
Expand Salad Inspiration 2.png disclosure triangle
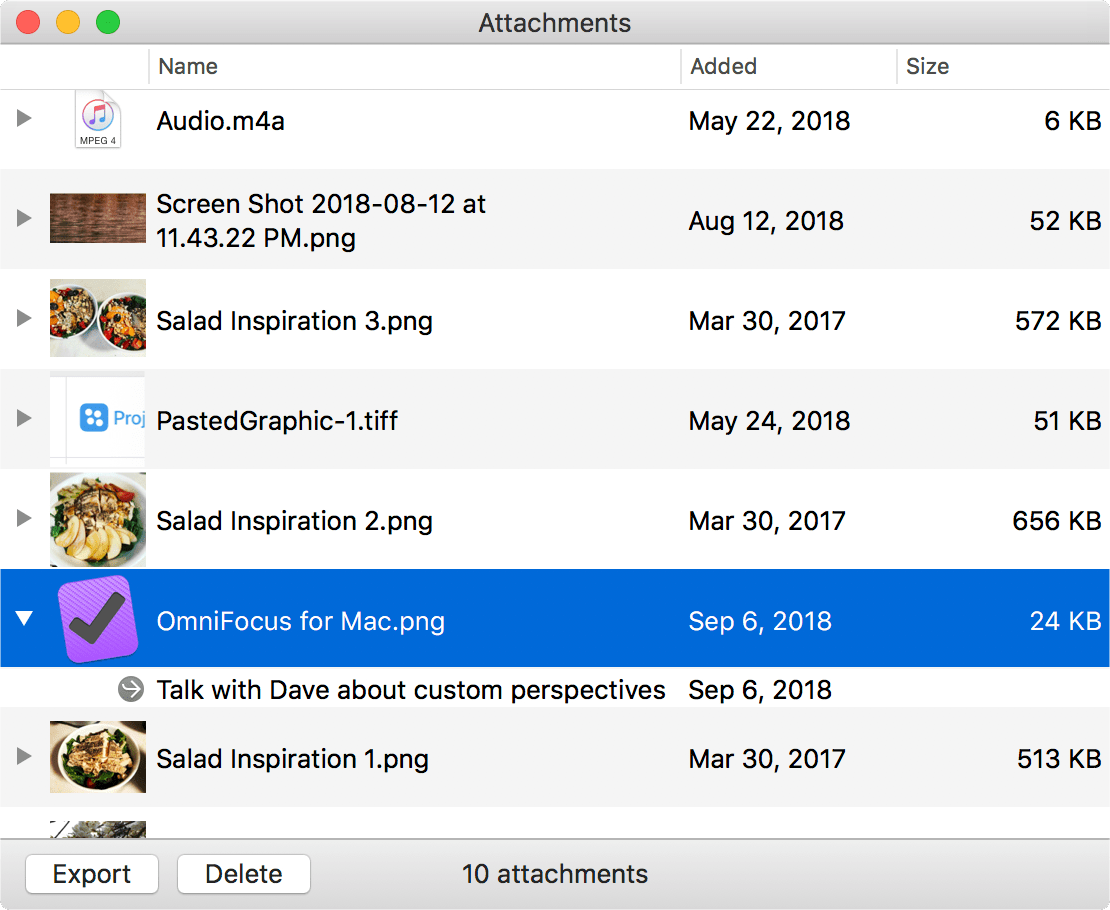tap(24, 518)
